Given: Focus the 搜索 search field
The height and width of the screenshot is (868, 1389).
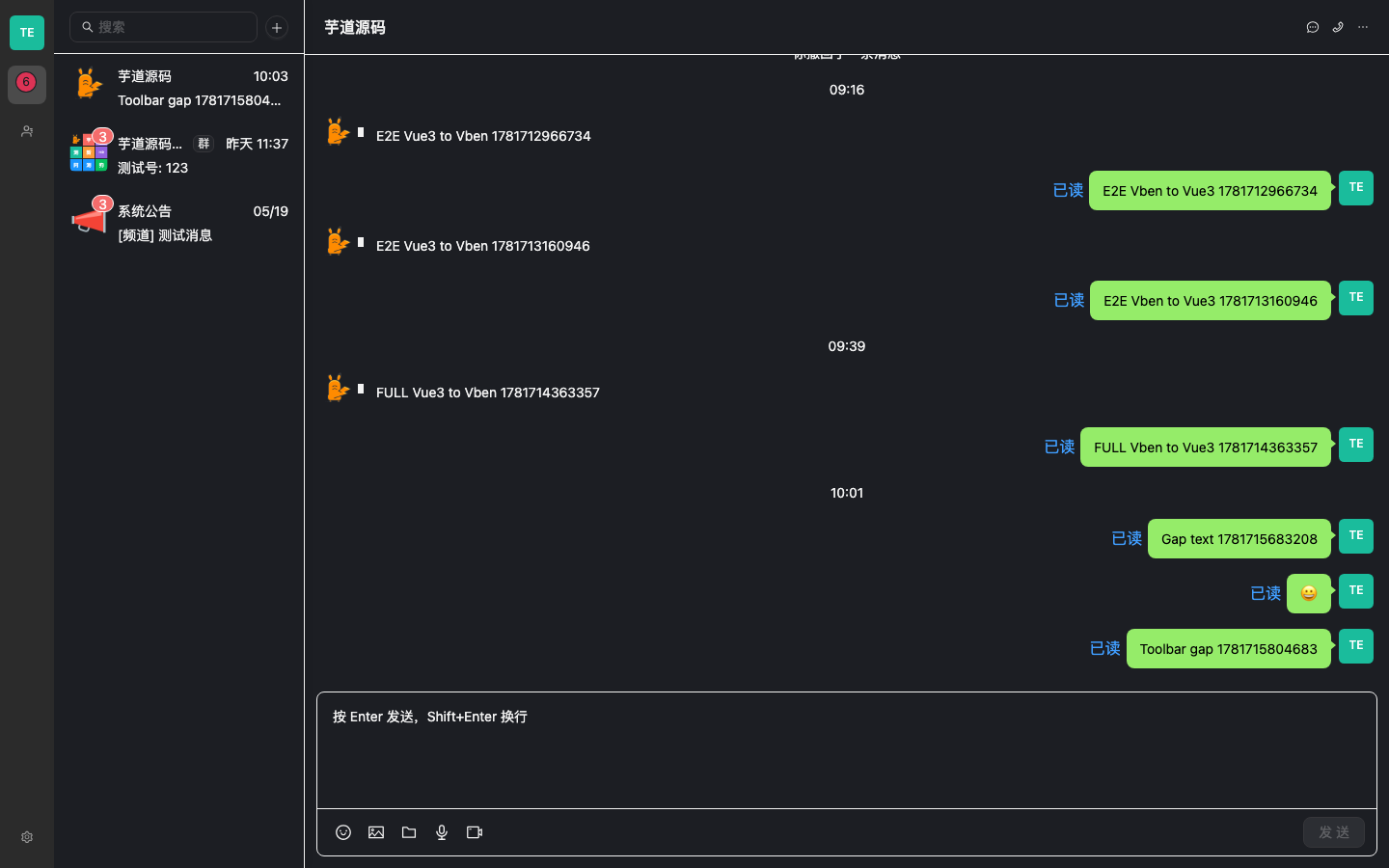Looking at the screenshot, I should point(163,27).
